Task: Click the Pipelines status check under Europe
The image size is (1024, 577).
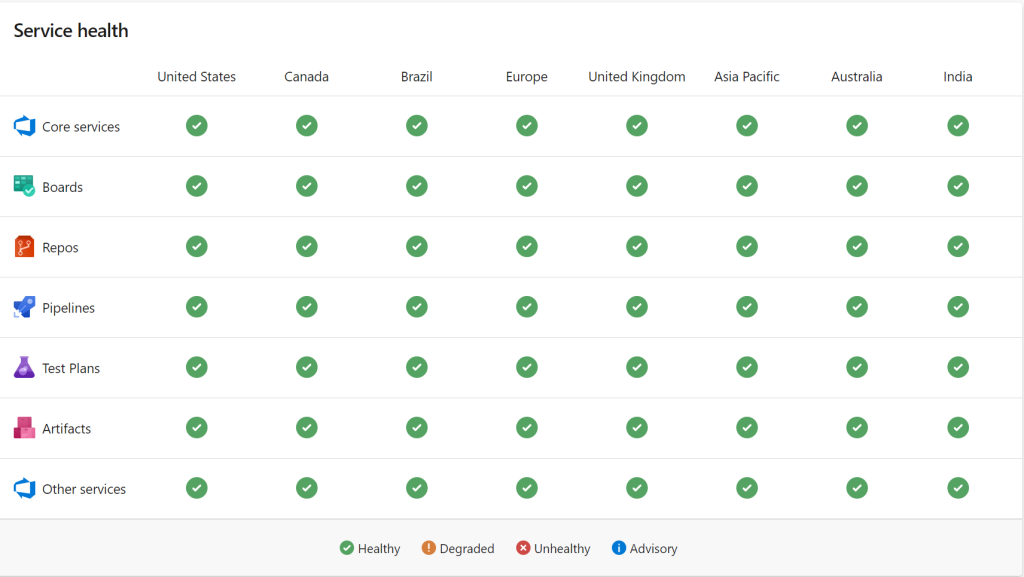Action: tap(526, 307)
